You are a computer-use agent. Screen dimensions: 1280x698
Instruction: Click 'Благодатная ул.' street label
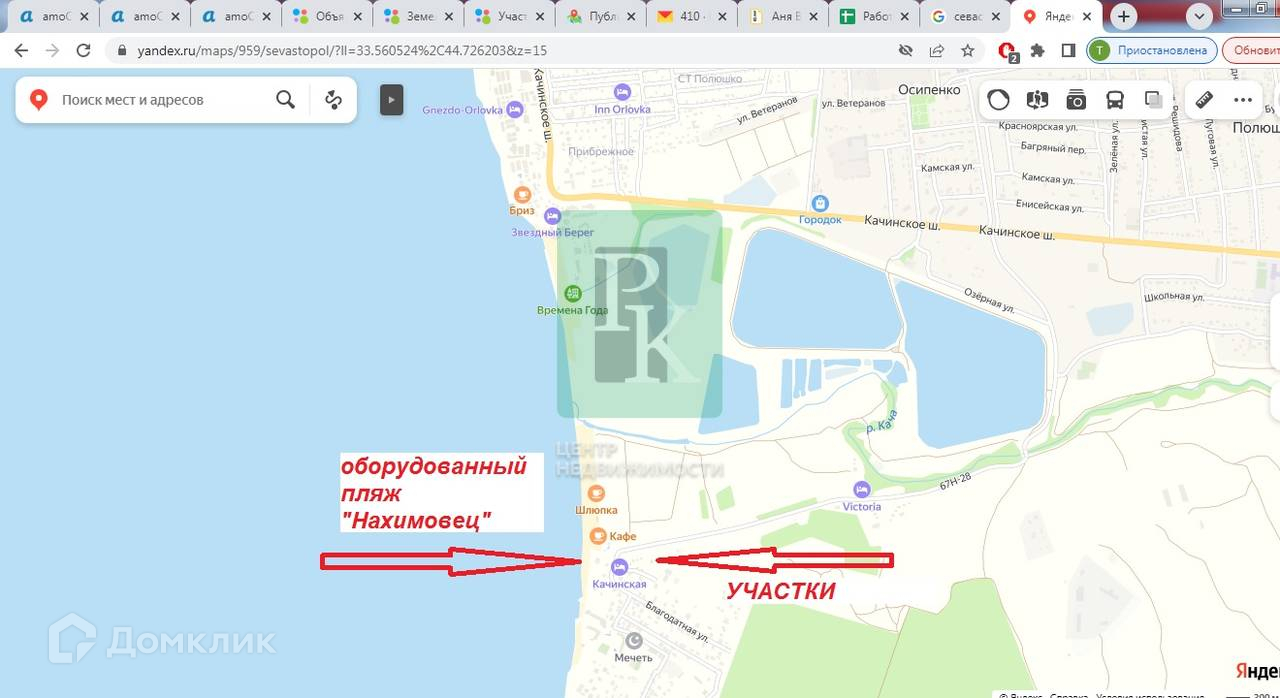pos(678,621)
